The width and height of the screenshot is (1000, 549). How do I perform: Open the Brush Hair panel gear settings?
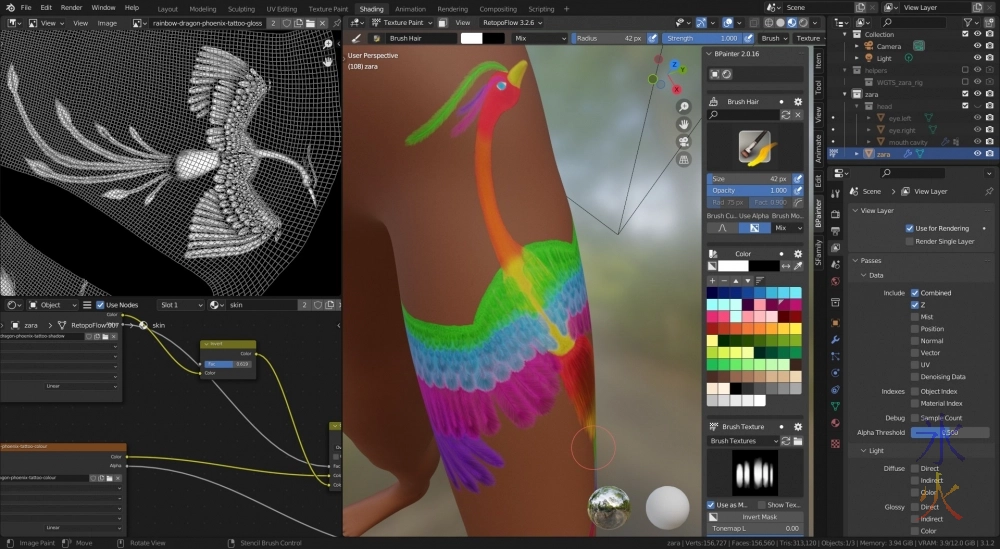tap(798, 102)
